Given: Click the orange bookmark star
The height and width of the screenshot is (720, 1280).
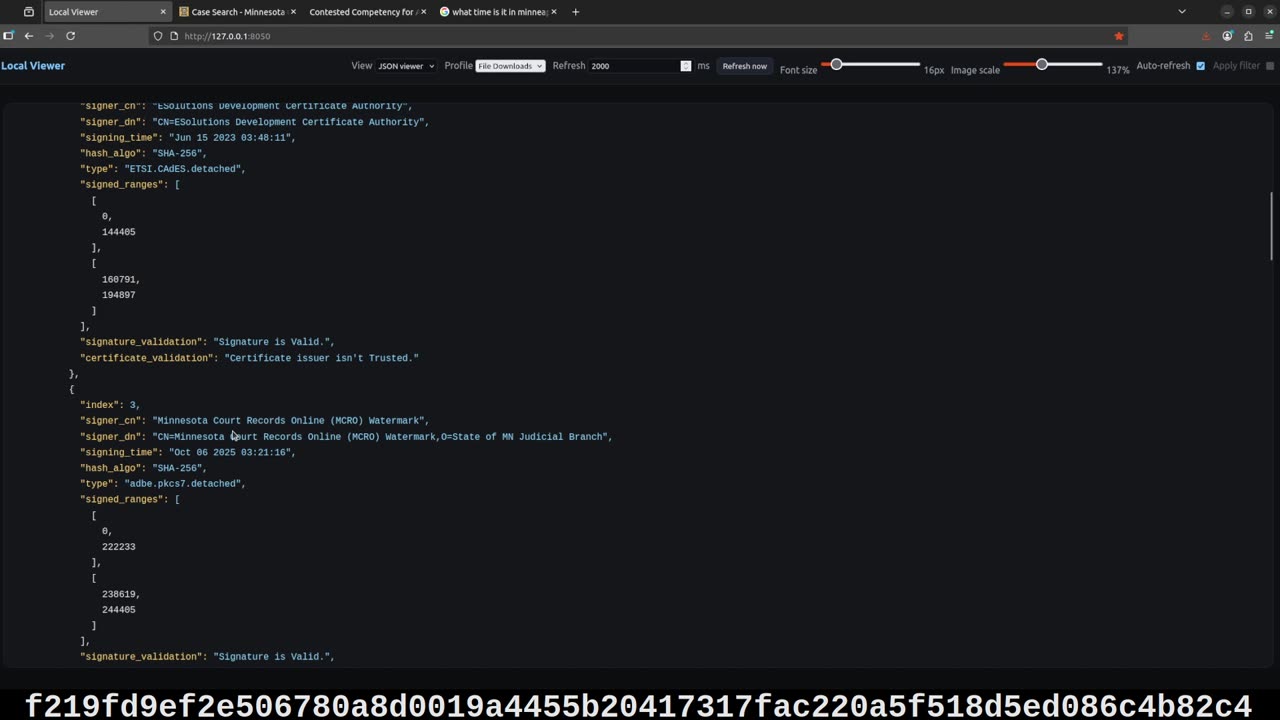Looking at the screenshot, I should click(x=1119, y=36).
